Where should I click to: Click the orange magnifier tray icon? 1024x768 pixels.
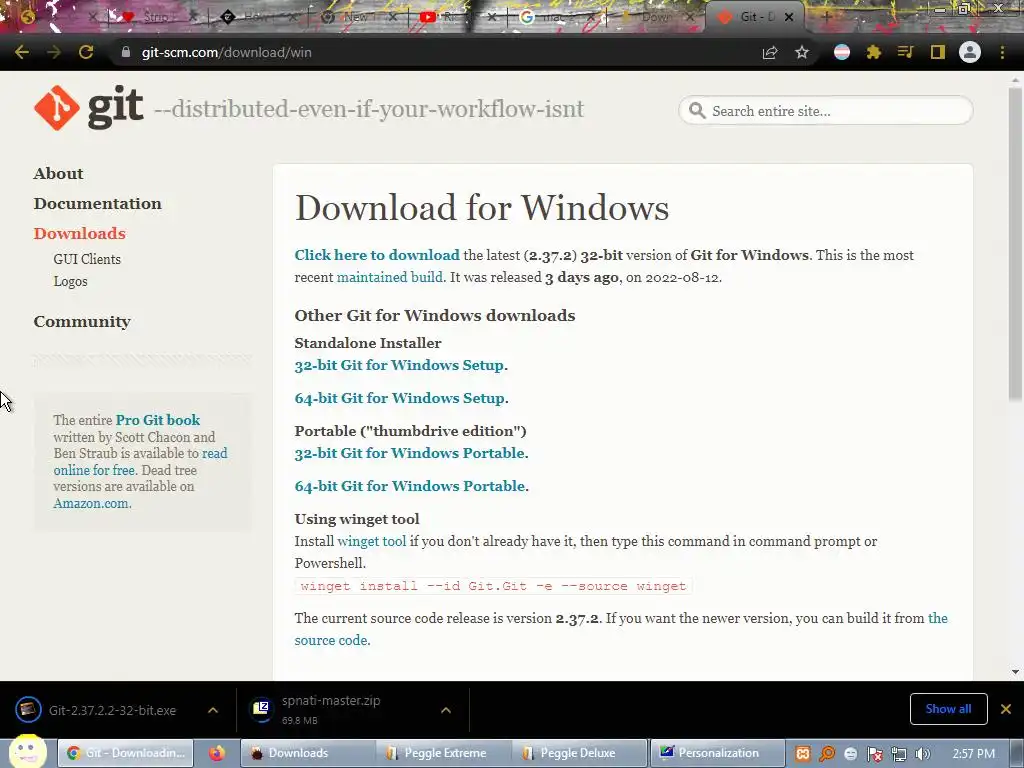click(827, 754)
